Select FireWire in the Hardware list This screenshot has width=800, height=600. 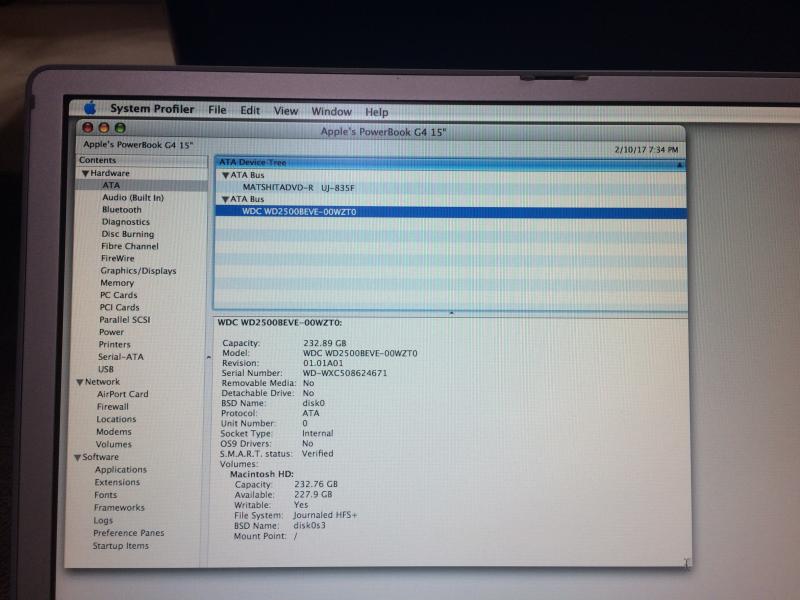point(117,258)
